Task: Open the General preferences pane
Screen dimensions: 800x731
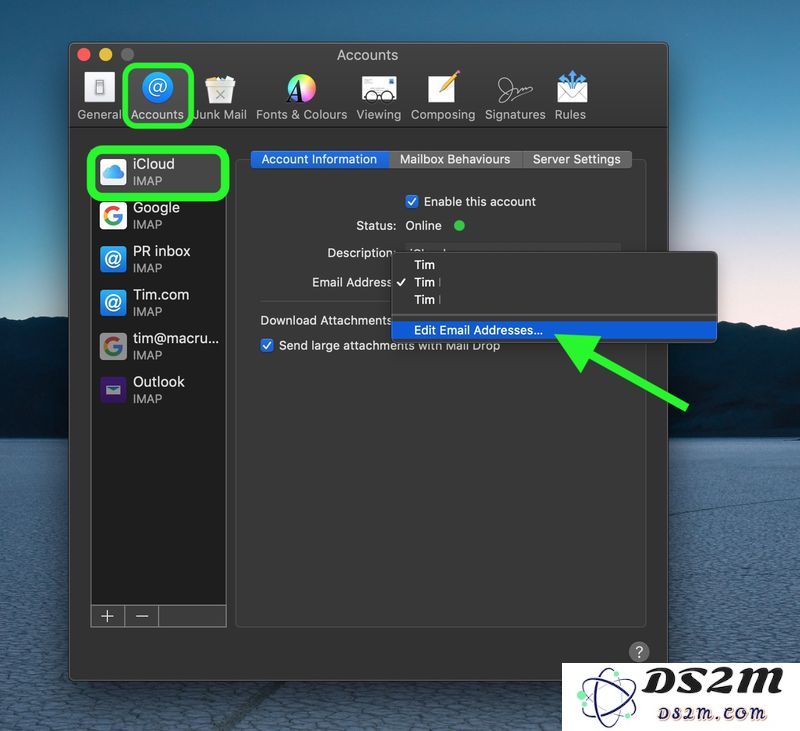Action: pos(99,96)
